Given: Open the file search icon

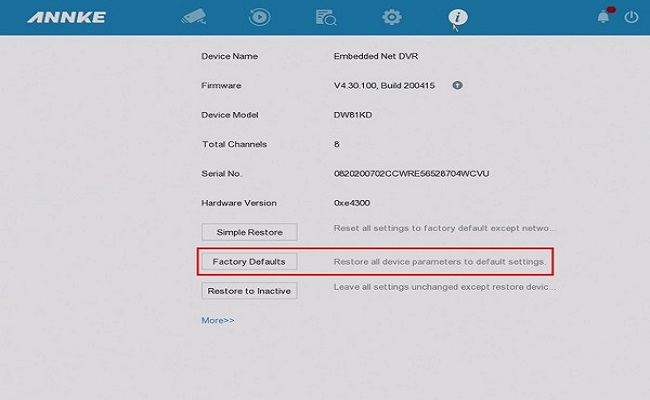Looking at the screenshot, I should [x=326, y=17].
